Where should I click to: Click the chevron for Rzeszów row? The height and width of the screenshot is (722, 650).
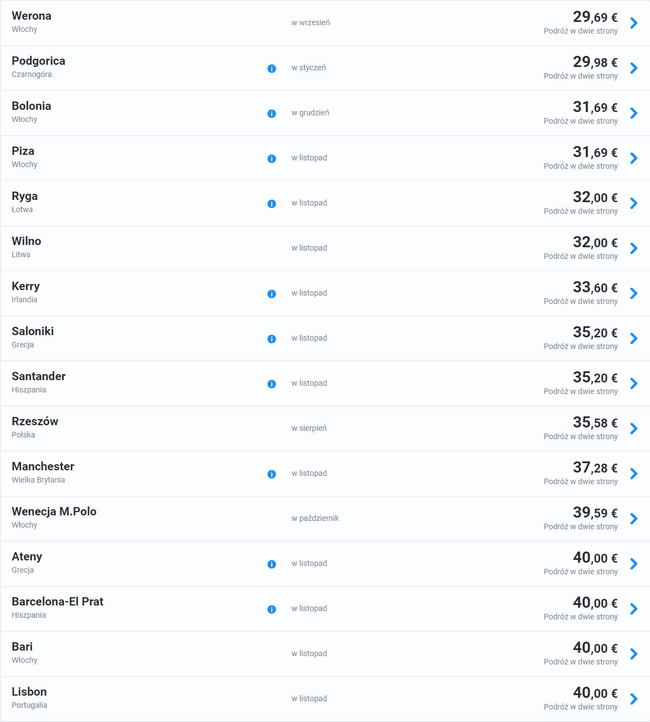tap(633, 428)
